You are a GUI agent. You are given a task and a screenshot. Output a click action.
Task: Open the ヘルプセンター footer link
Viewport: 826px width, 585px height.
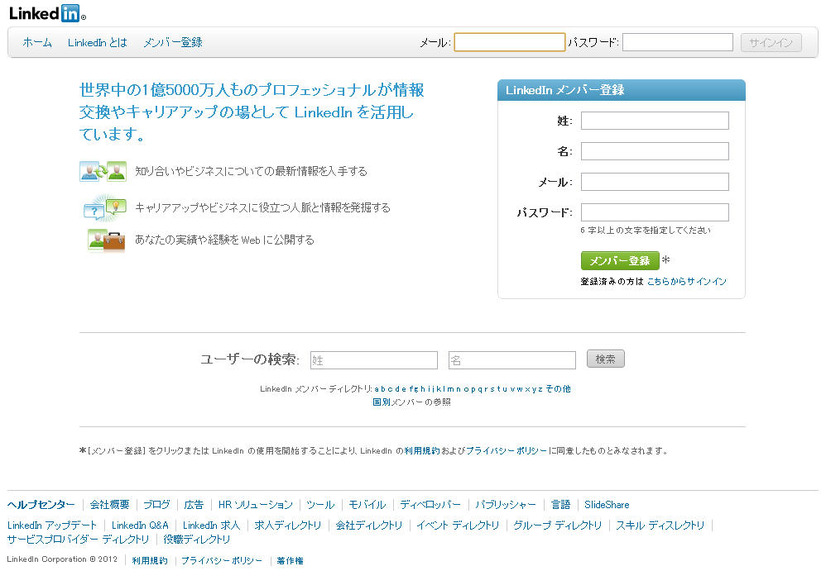click(41, 505)
